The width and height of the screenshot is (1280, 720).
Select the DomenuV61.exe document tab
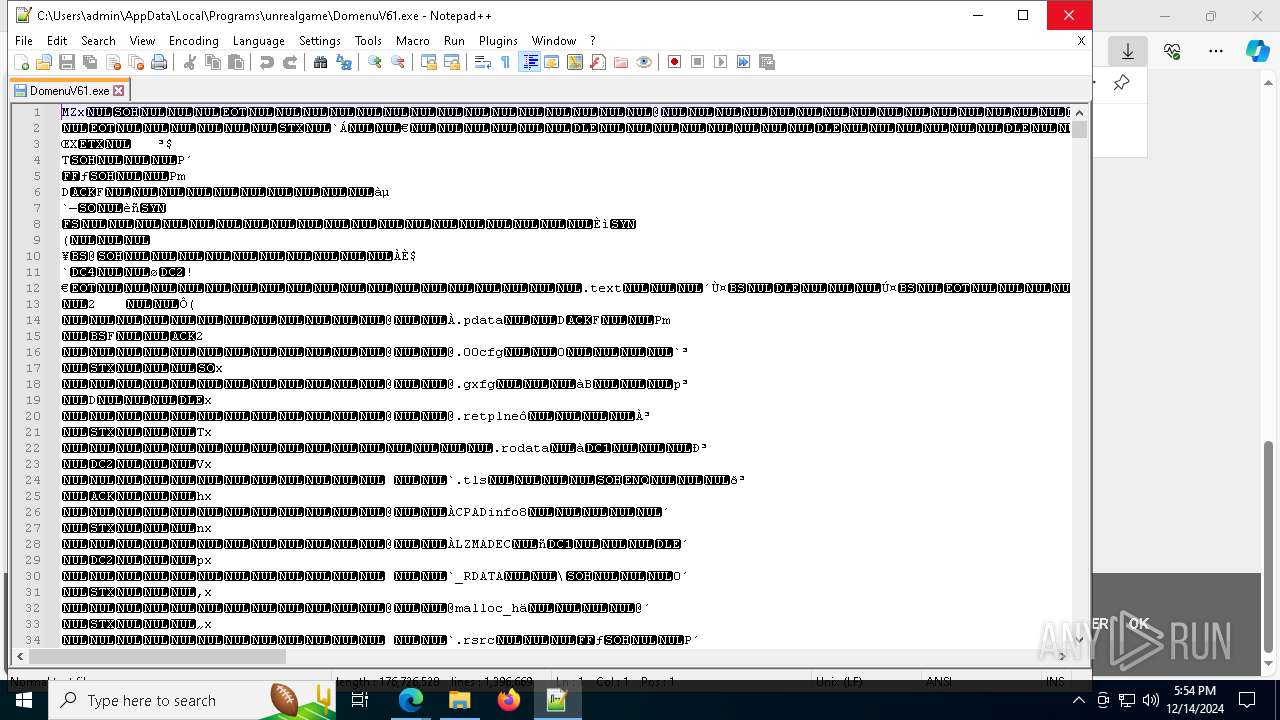[x=69, y=90]
